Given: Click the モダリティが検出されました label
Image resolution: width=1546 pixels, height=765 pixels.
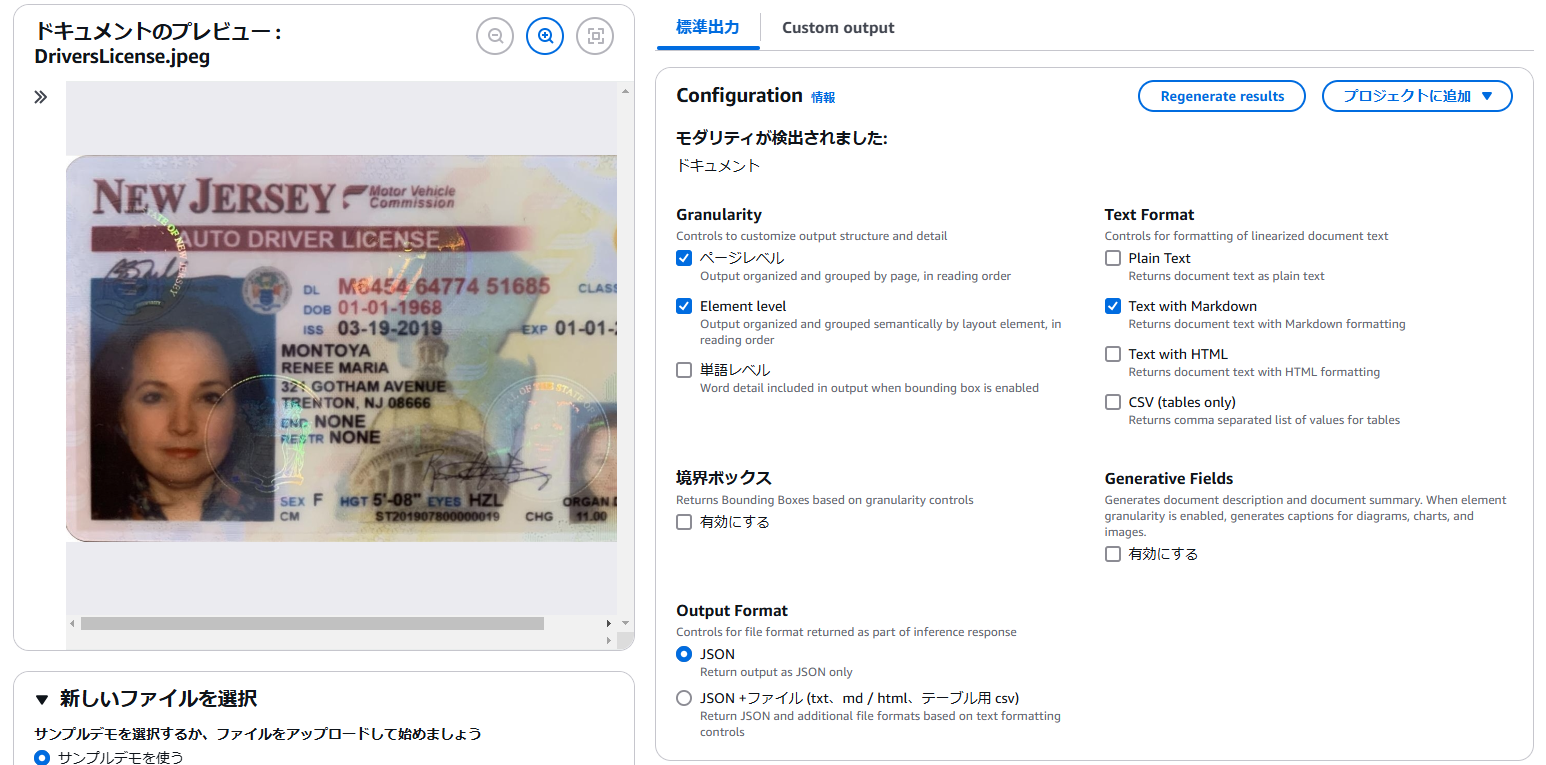Looking at the screenshot, I should pyautogui.click(x=782, y=138).
